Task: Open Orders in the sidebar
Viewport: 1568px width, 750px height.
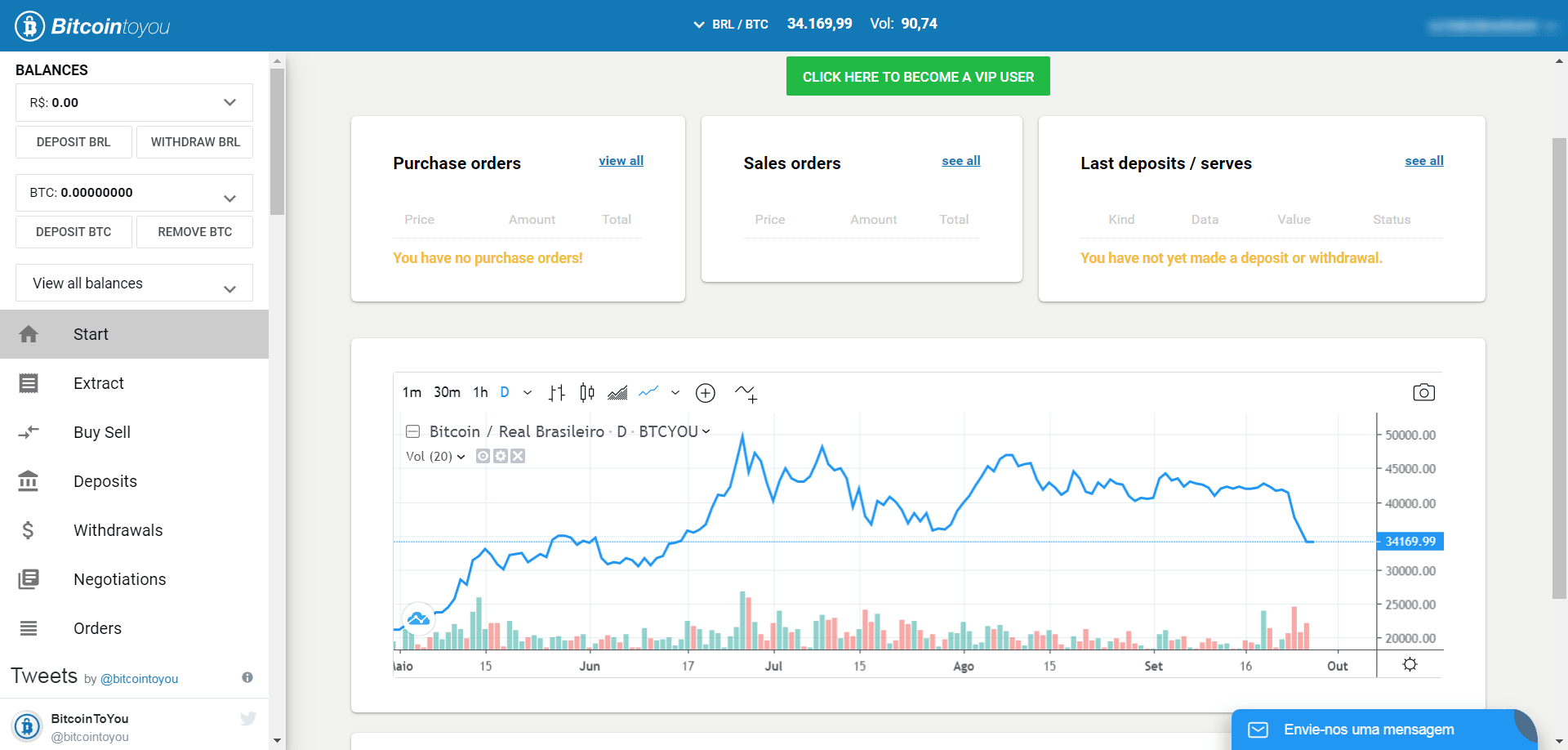Action: point(134,628)
